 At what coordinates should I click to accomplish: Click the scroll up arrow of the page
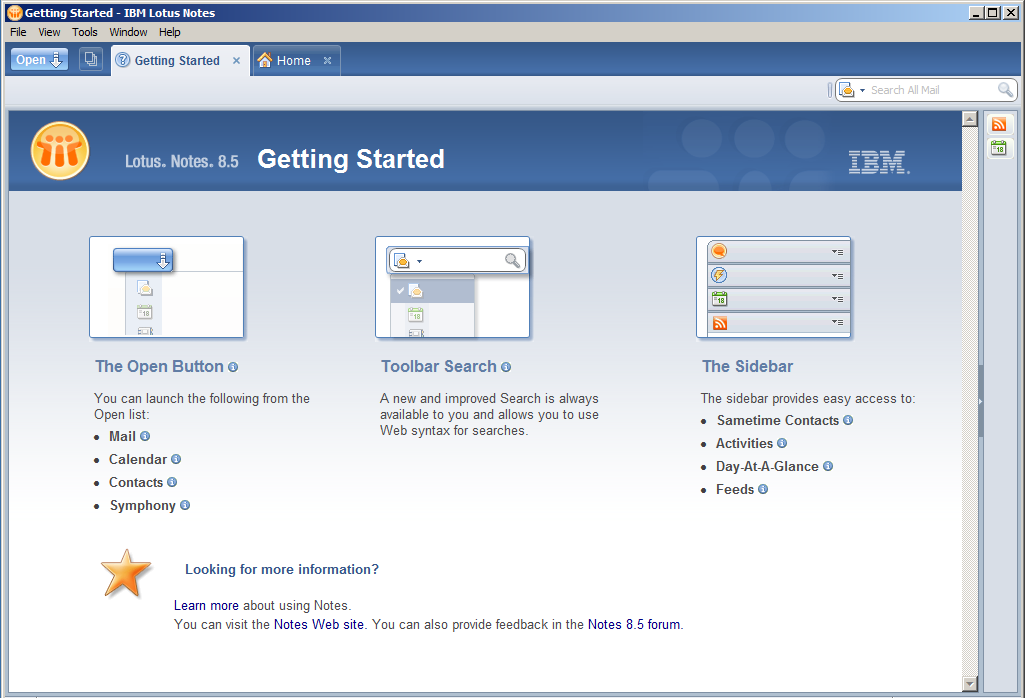[x=970, y=119]
